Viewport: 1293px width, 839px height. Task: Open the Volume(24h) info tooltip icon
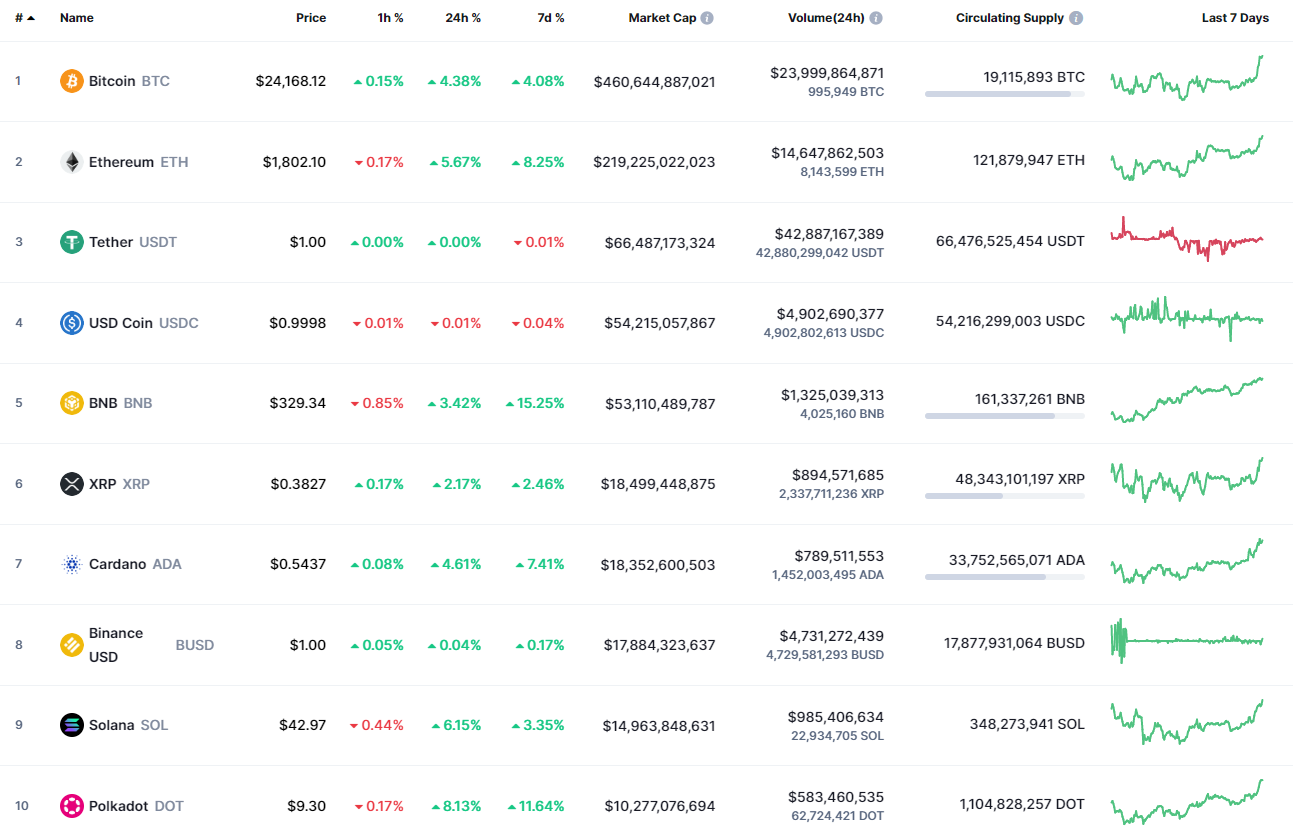877,17
